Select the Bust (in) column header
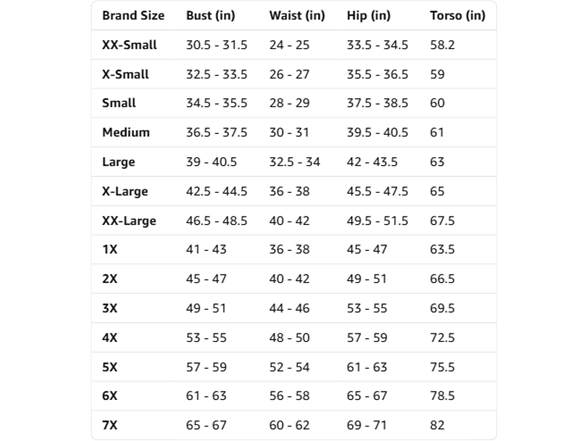This screenshot has width=588, height=441. click(x=211, y=16)
